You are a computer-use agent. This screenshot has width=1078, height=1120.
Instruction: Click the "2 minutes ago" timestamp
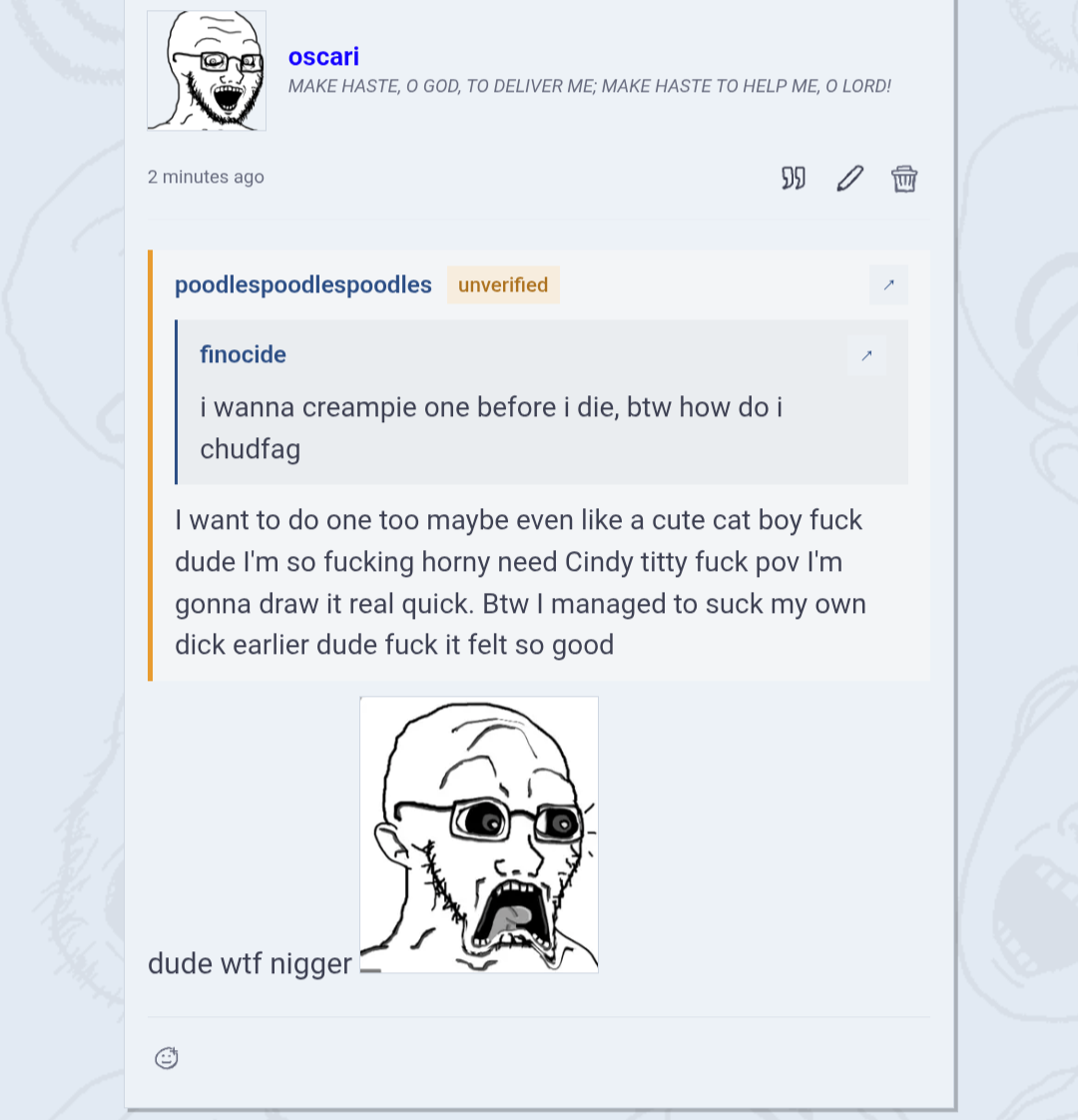point(206,177)
